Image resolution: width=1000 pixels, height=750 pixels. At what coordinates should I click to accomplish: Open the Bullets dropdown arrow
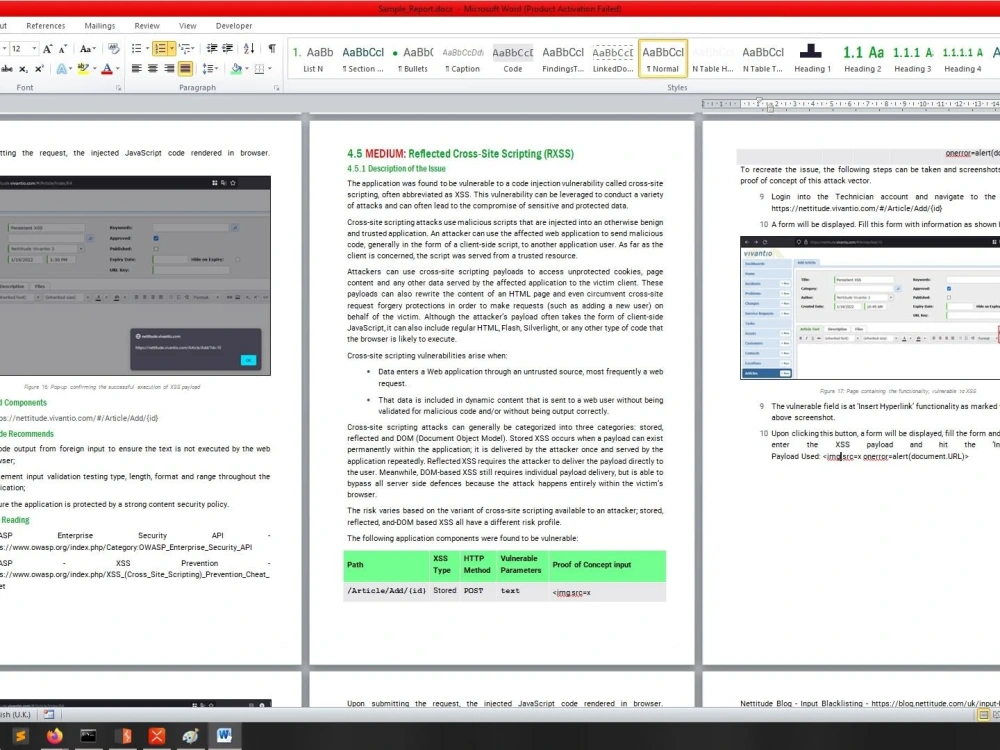click(147, 48)
